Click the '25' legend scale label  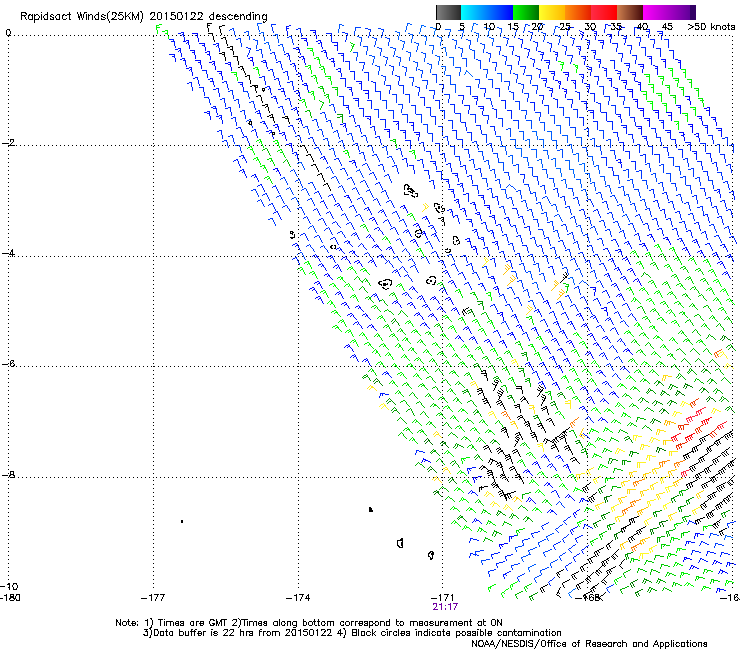564,26
